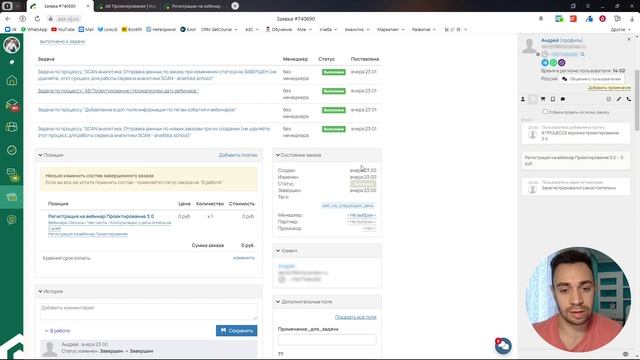Screen dimensions: 640x360
Task: Open WhatsApp contact icon in user panel
Action: [553, 62]
